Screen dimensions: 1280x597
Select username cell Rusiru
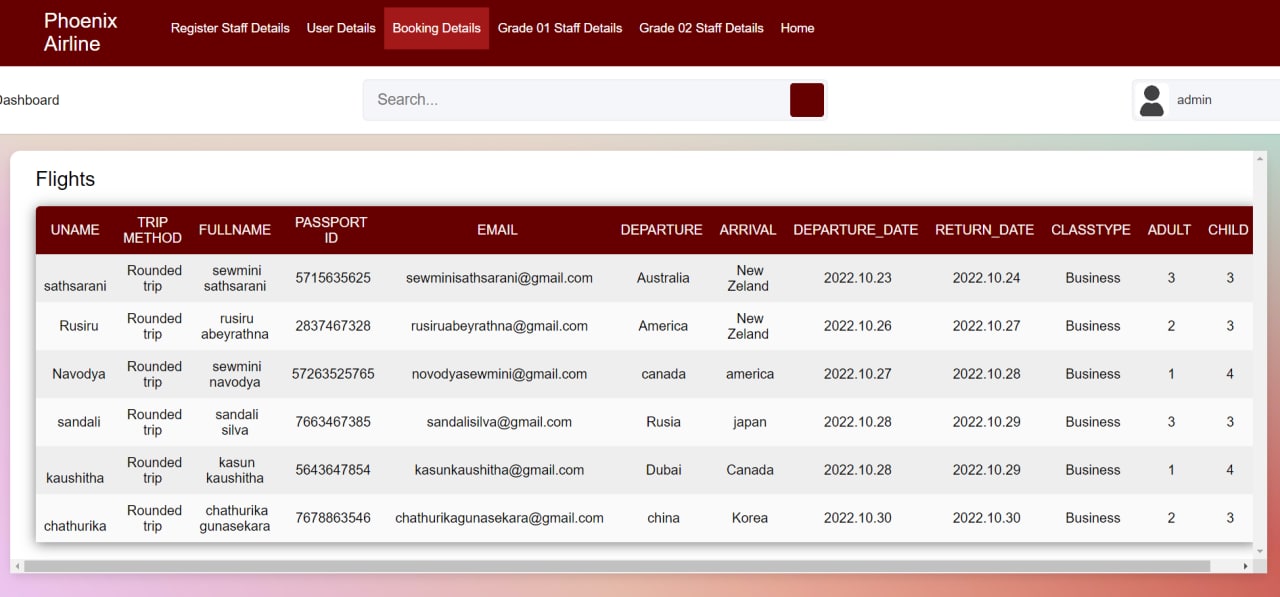[x=78, y=326]
